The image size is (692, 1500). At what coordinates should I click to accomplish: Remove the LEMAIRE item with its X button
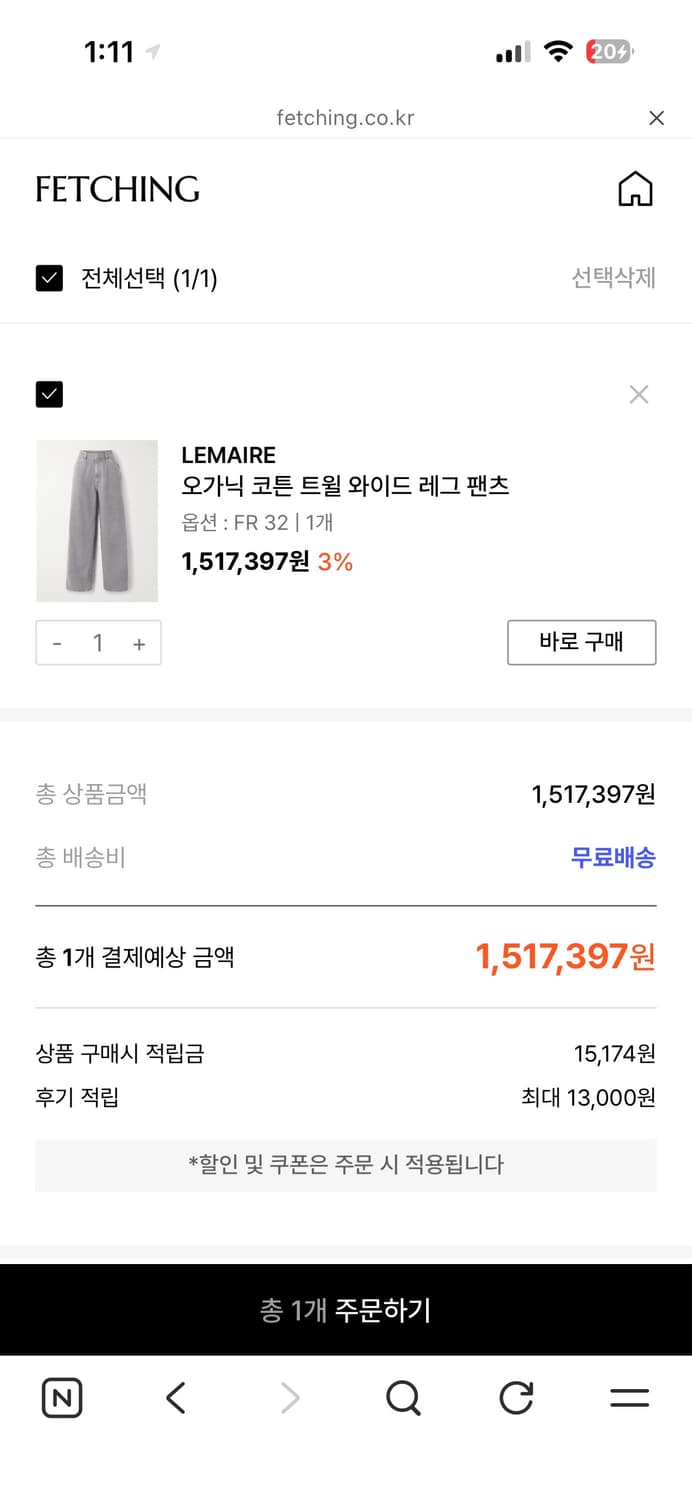pyautogui.click(x=639, y=394)
